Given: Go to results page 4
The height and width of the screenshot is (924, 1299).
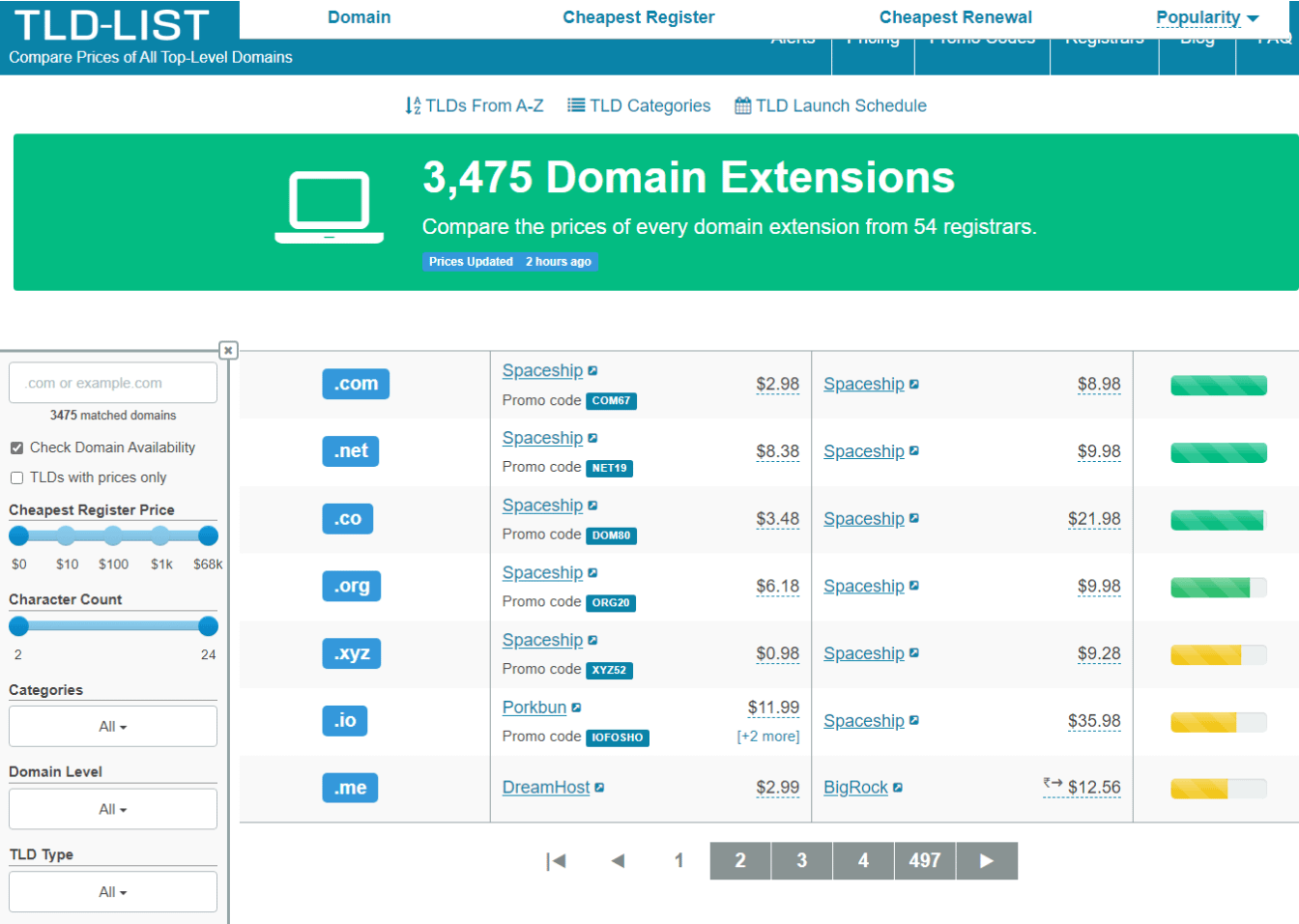Looking at the screenshot, I should click(x=863, y=861).
